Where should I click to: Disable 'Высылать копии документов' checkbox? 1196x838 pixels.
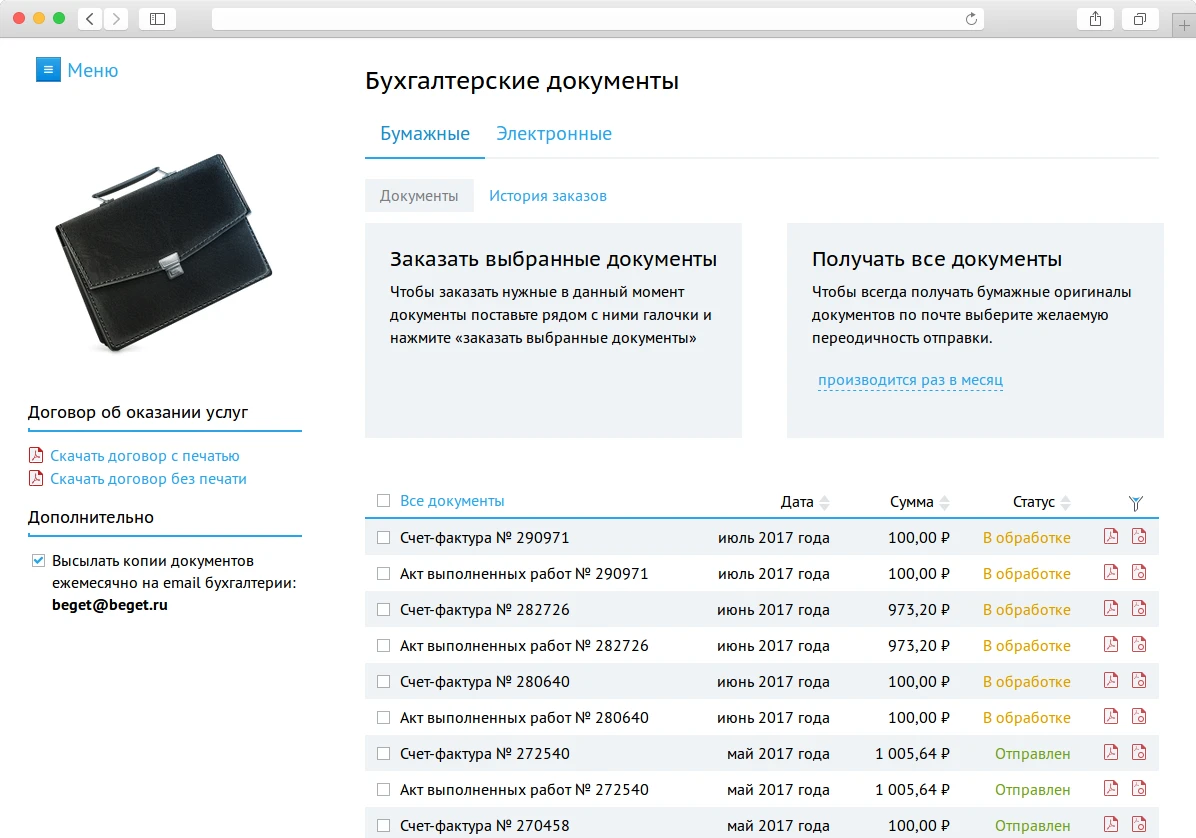37,560
